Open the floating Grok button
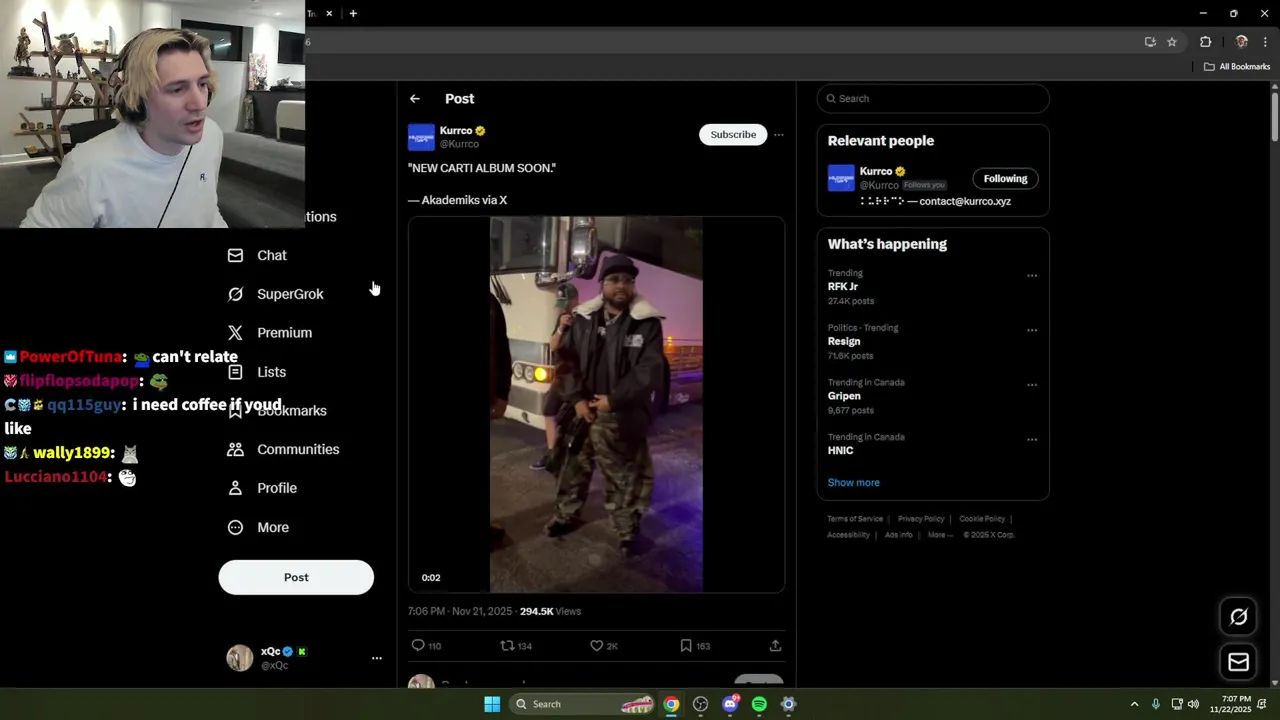This screenshot has height=720, width=1280. pos(1238,617)
